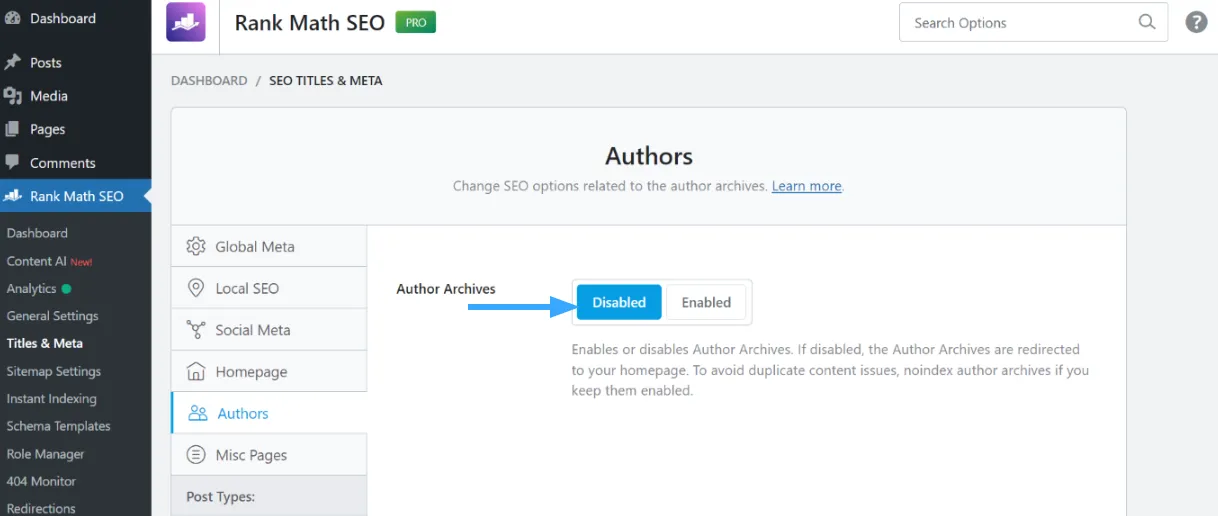Open Local SEO tab

(269, 288)
